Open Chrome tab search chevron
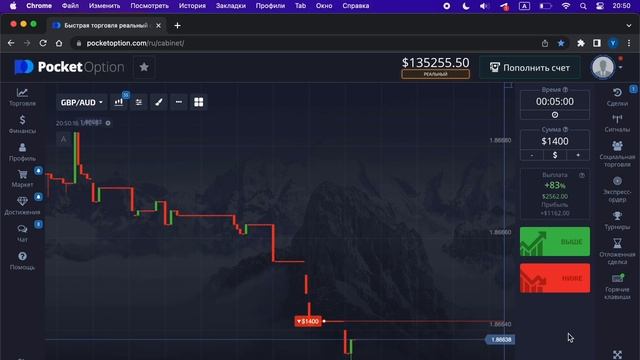The image size is (640, 360). click(x=629, y=25)
